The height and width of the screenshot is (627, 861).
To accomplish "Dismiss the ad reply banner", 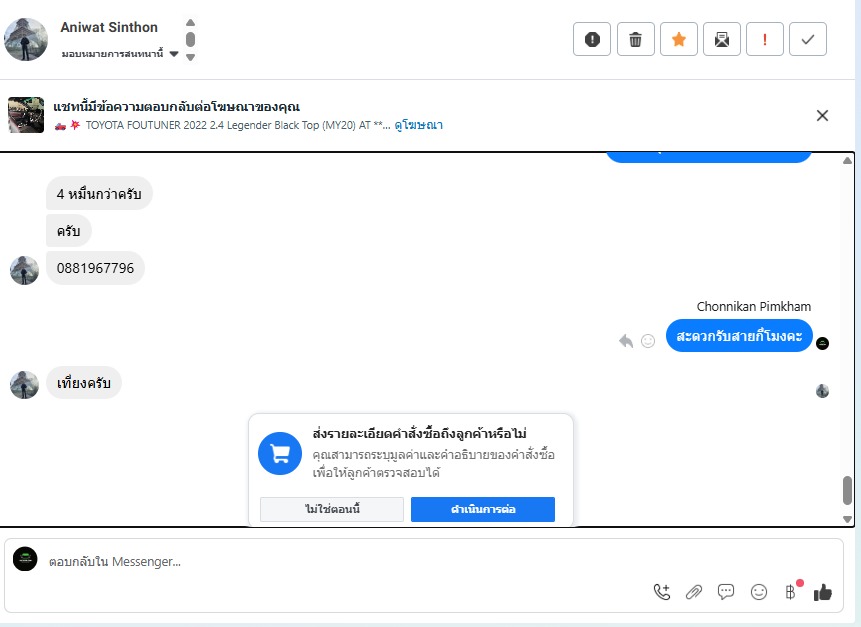I will point(822,115).
